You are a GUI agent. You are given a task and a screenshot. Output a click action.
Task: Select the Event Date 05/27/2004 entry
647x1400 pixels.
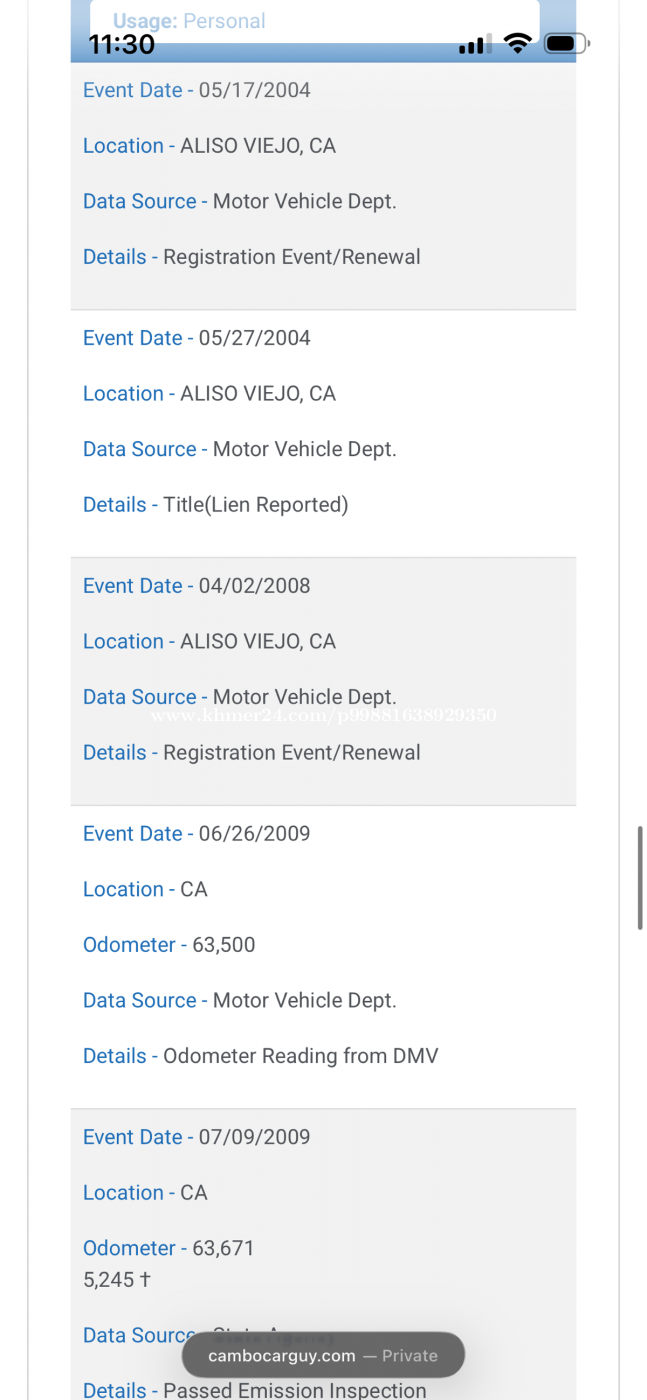tap(196, 338)
